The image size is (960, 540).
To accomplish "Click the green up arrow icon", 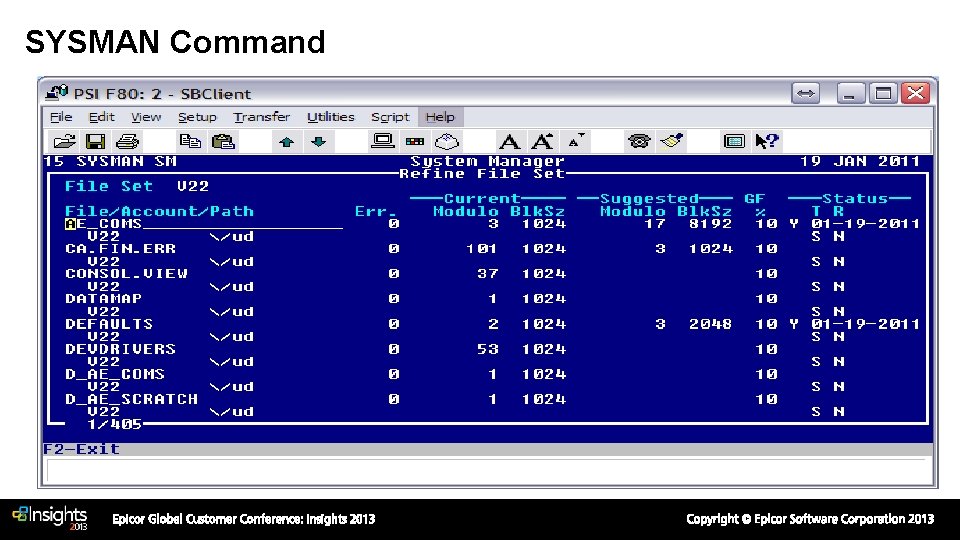I will tap(286, 142).
